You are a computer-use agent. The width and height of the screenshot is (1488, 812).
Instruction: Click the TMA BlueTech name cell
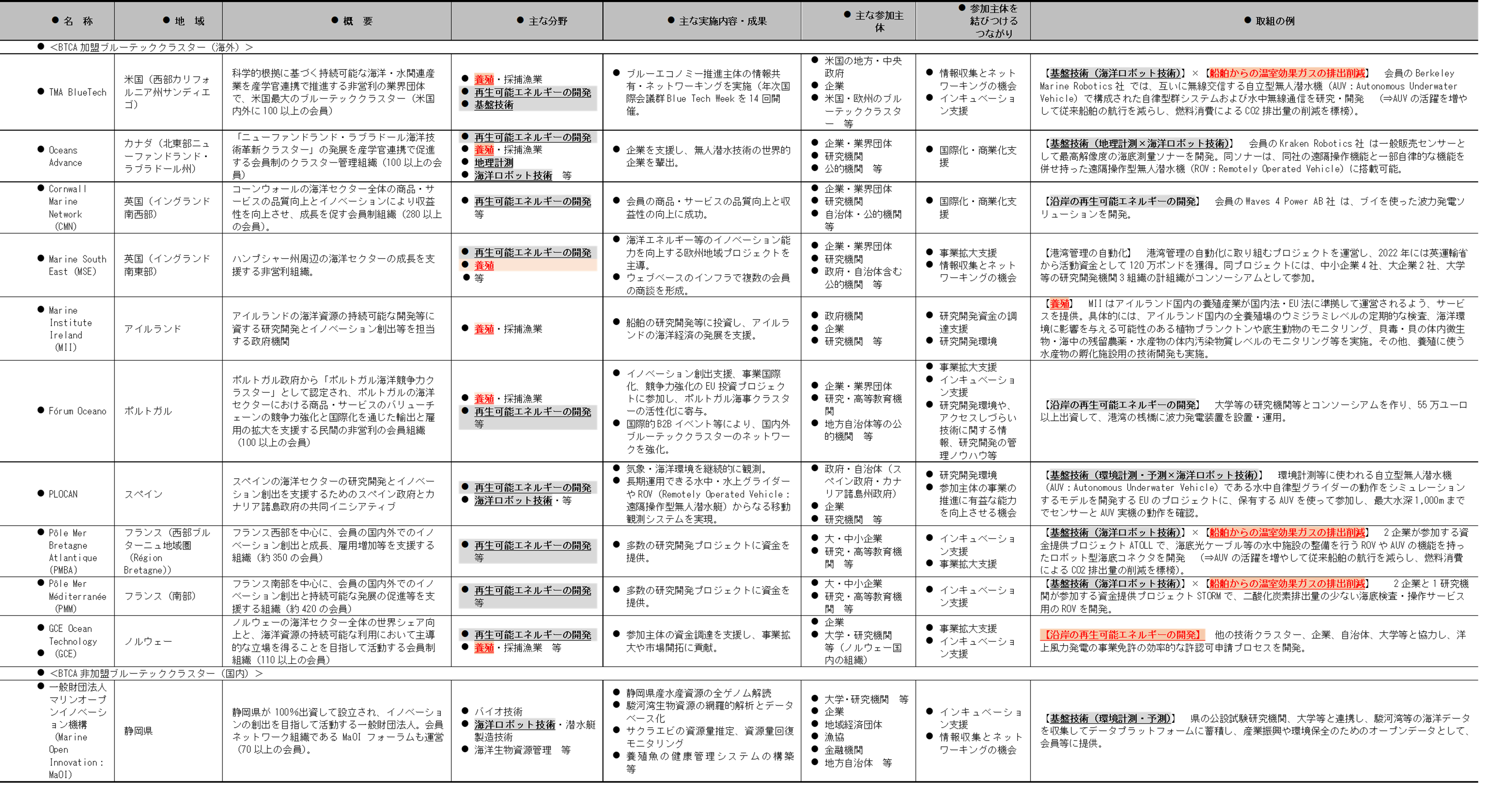57,92
